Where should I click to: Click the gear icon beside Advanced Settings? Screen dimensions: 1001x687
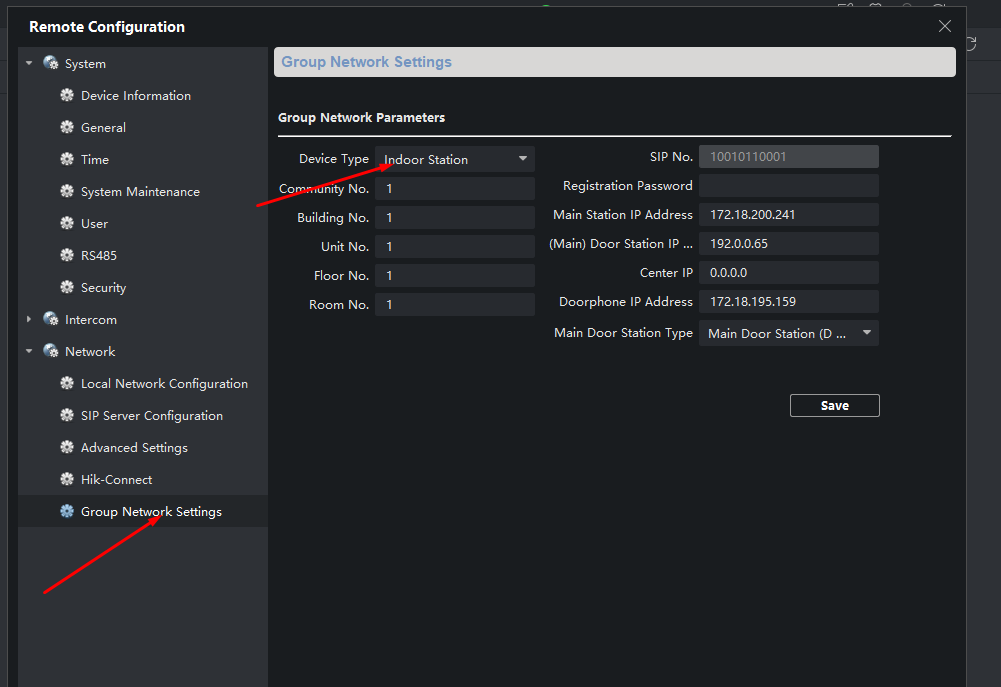point(67,447)
